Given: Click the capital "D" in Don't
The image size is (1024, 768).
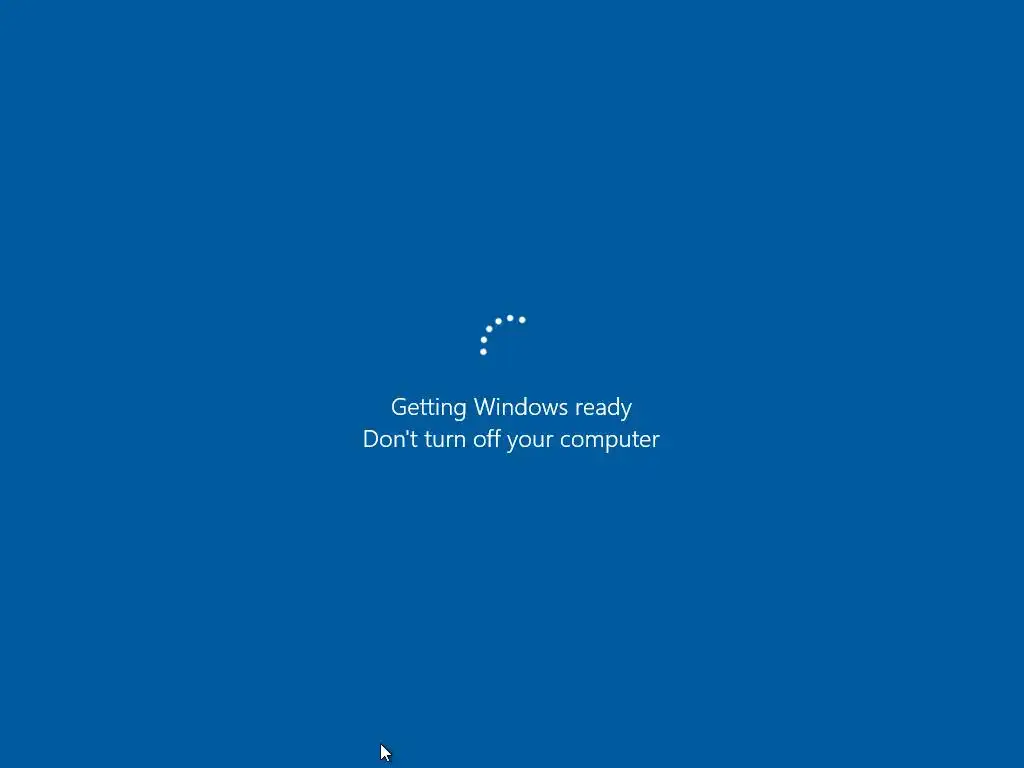Looking at the screenshot, I should (370, 439).
